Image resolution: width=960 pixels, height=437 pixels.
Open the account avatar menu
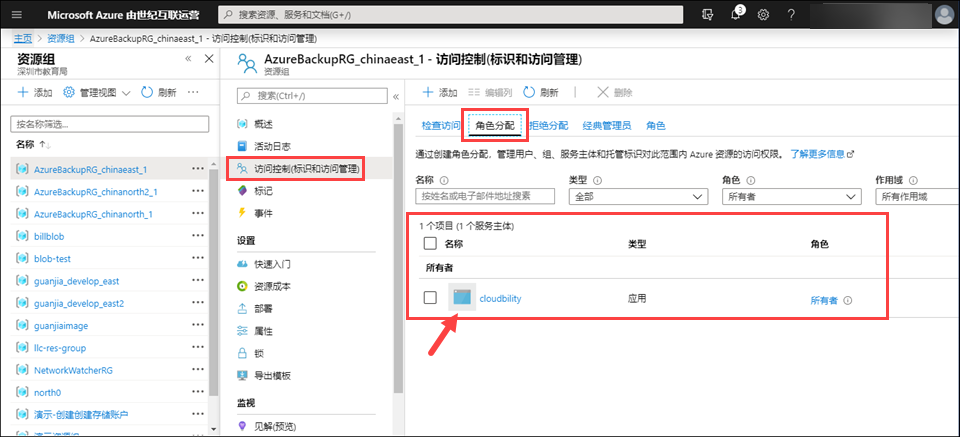pos(945,15)
